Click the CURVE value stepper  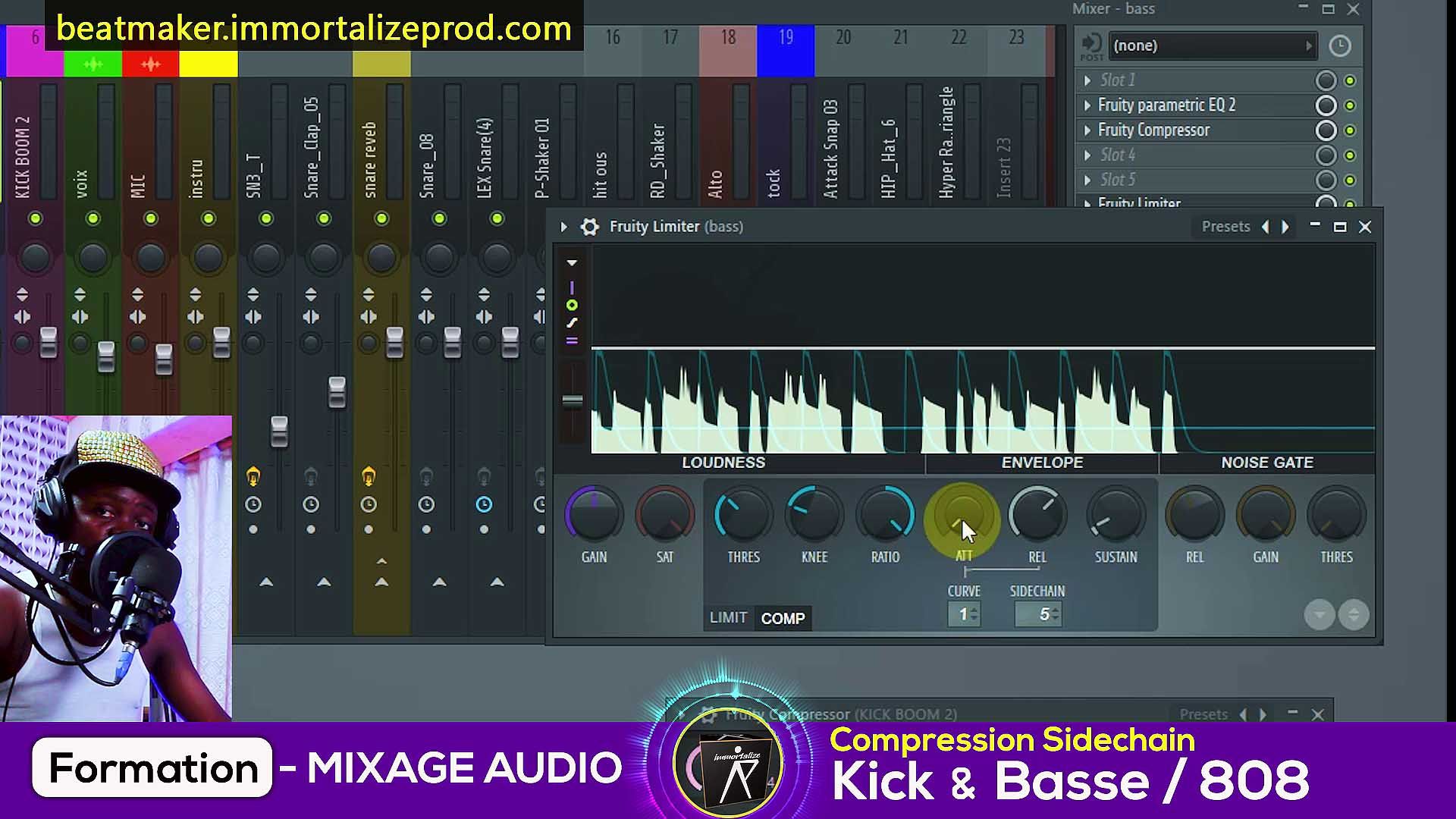(x=964, y=614)
